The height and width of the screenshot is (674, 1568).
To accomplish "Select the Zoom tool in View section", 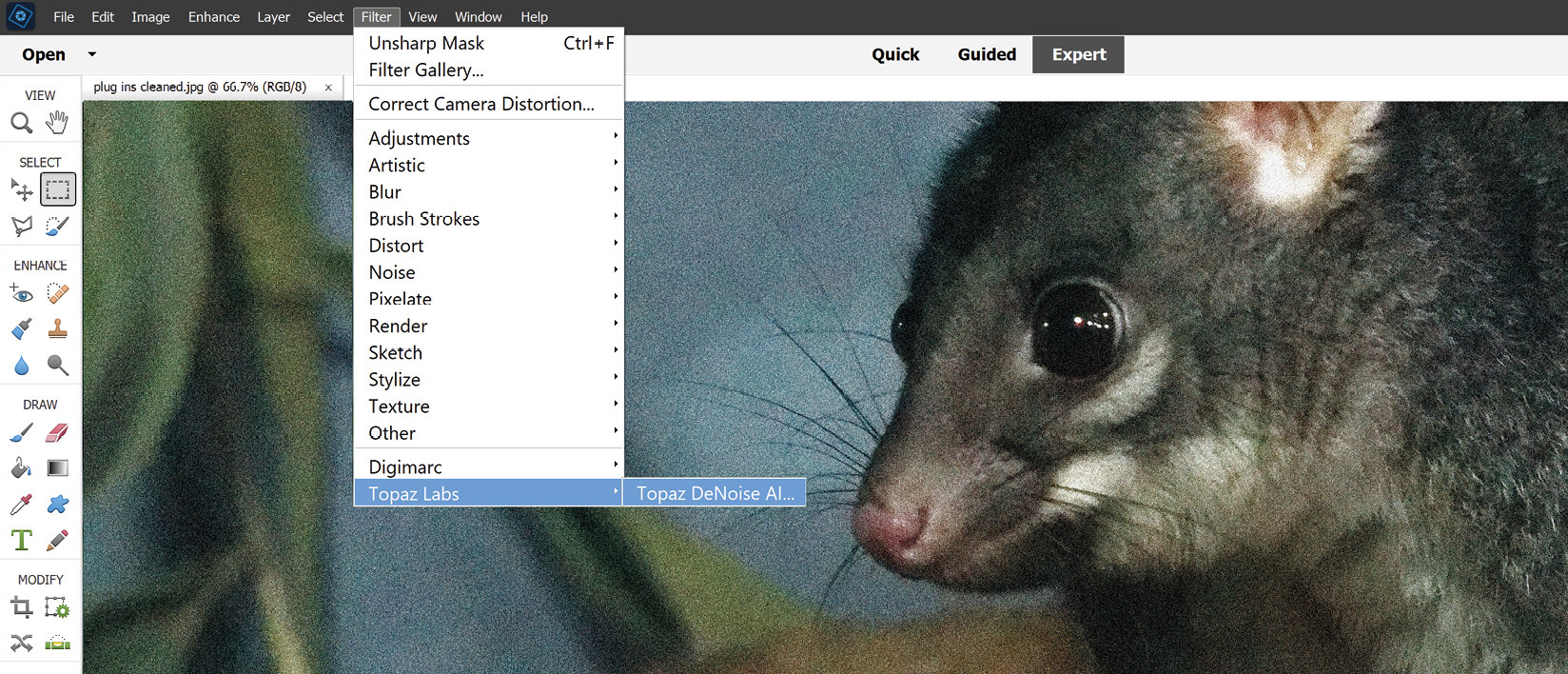I will (x=22, y=123).
